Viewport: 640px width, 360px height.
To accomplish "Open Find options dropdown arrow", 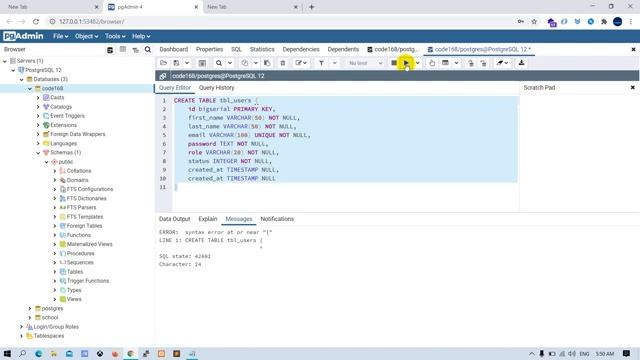I will (x=230, y=63).
